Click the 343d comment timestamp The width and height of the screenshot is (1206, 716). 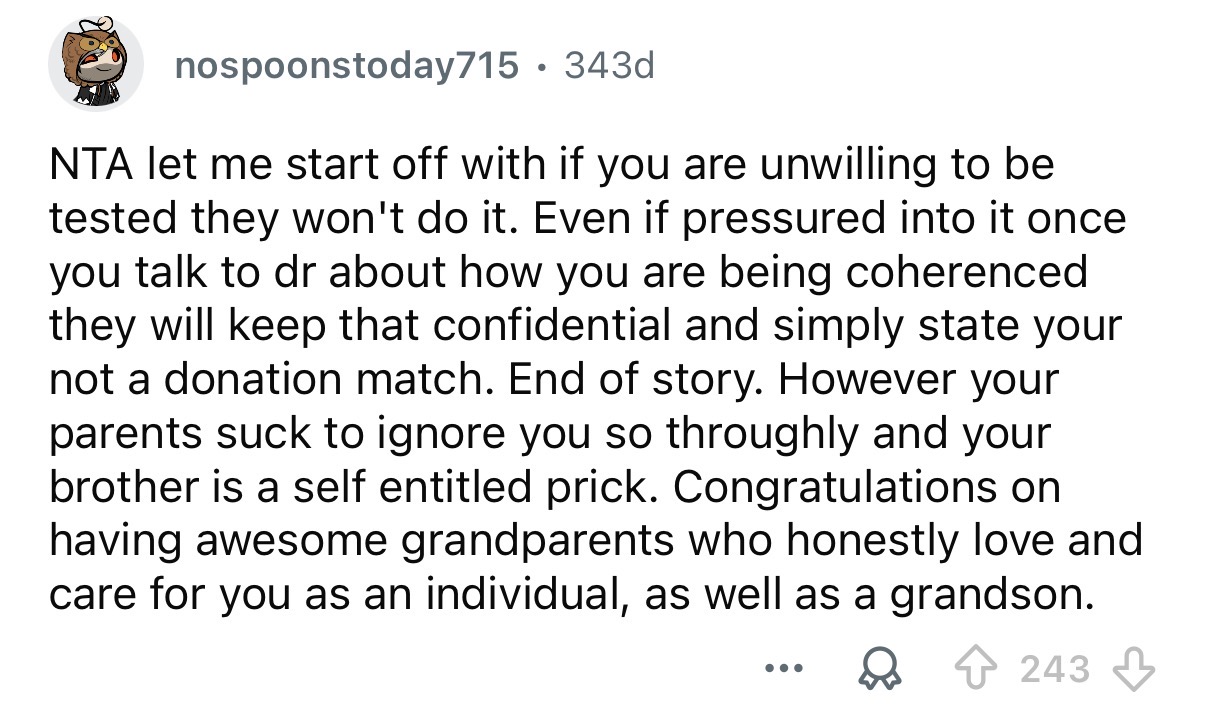pyautogui.click(x=608, y=67)
